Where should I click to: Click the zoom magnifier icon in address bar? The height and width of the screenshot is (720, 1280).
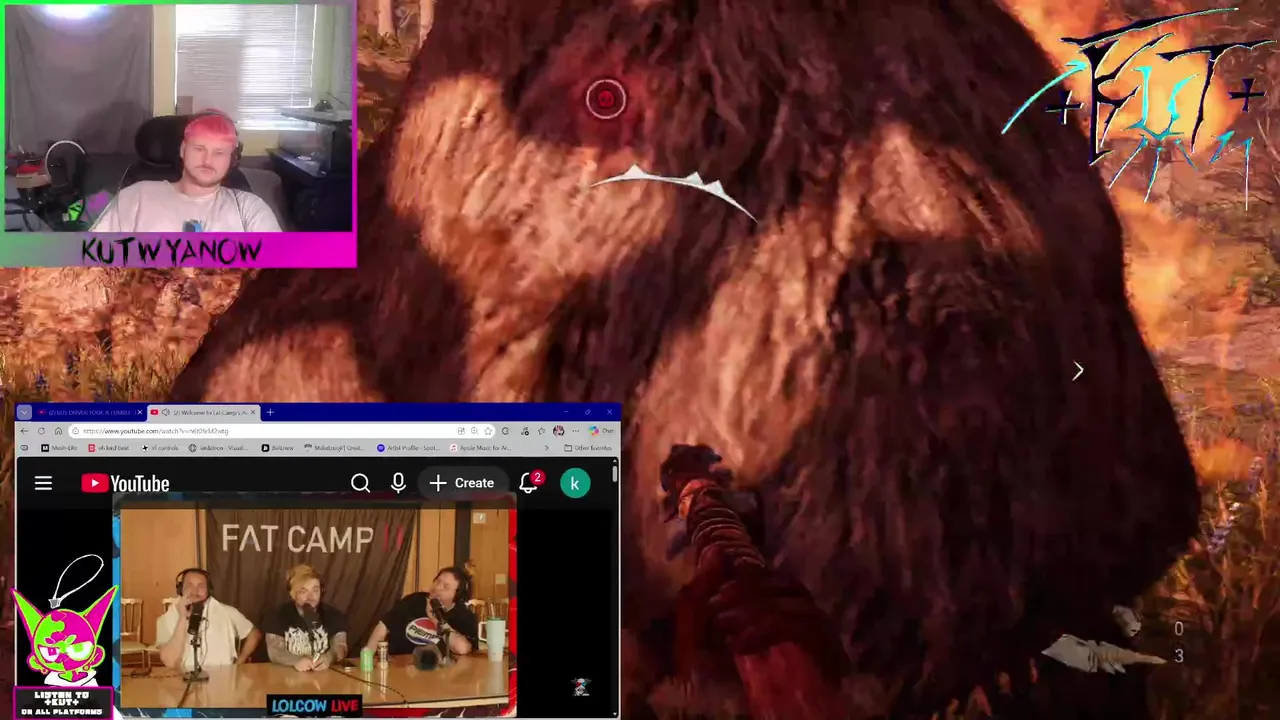point(474,431)
